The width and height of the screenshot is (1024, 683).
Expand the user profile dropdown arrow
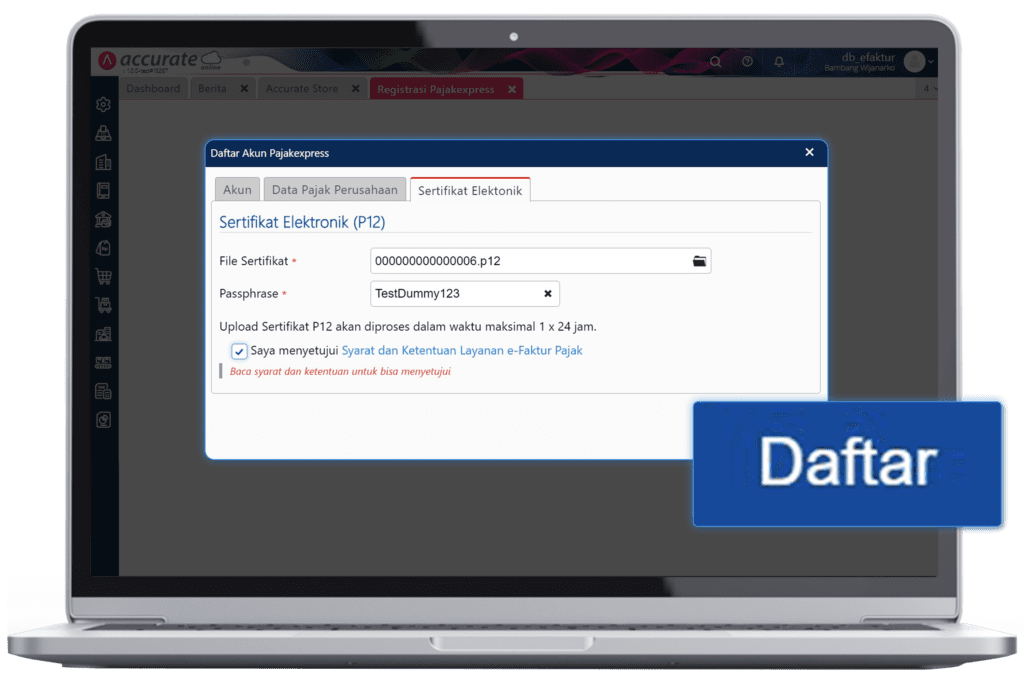point(931,61)
